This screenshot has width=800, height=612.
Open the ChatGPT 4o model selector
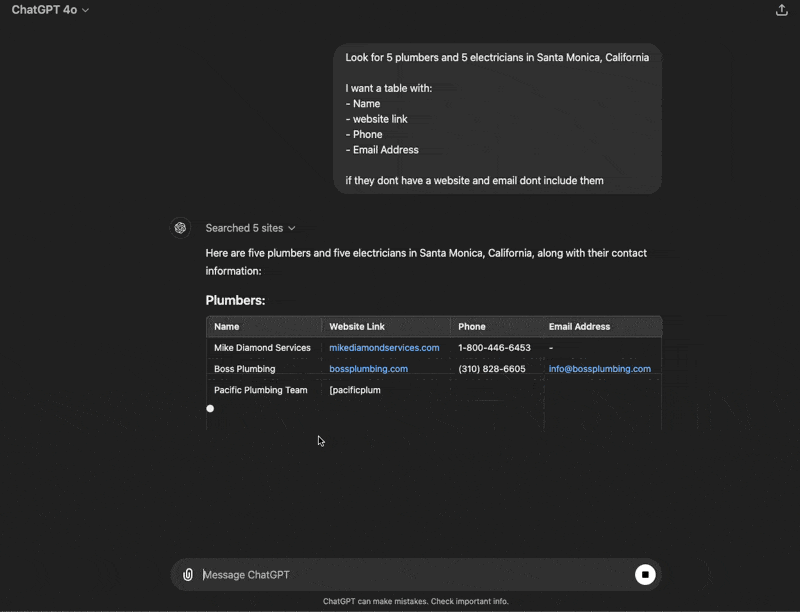[x=50, y=10]
